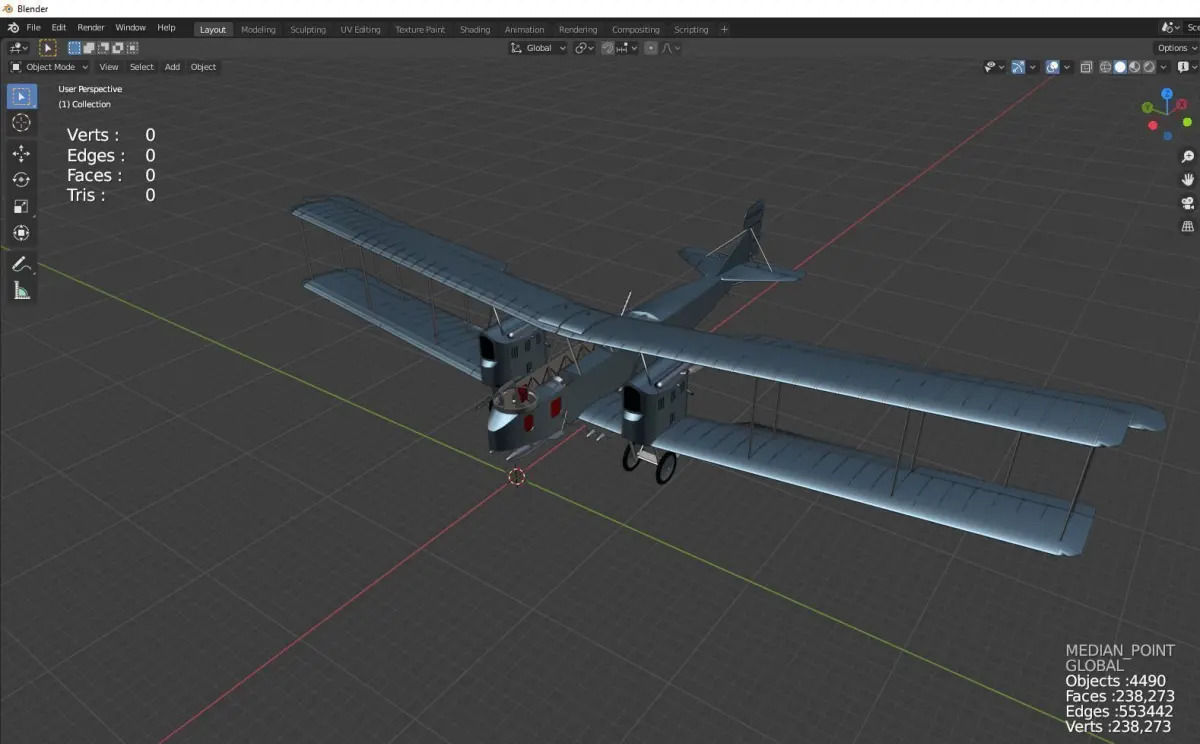Open the Window menu

pyautogui.click(x=130, y=28)
